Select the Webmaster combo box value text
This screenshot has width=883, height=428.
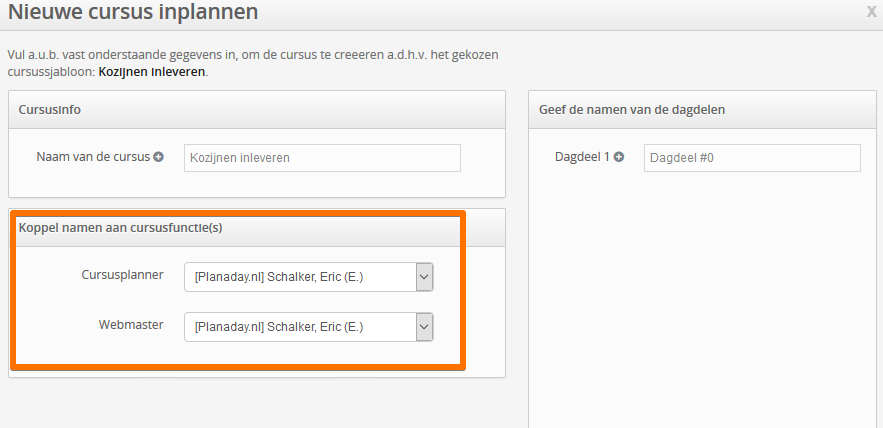(279, 327)
